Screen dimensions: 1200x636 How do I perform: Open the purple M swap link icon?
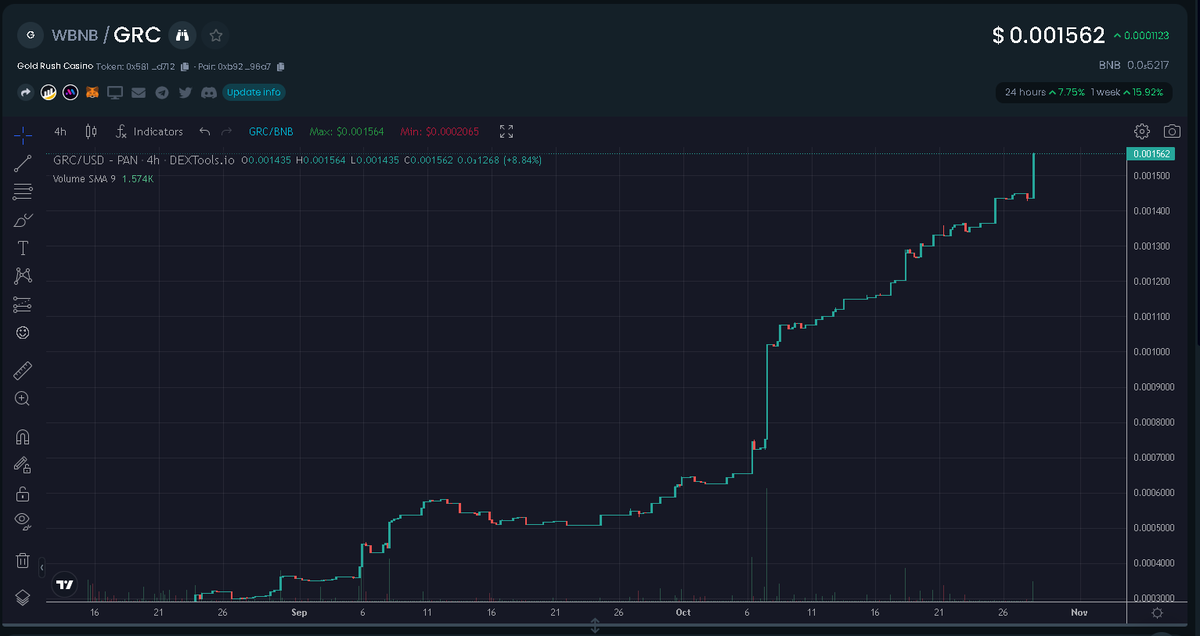(x=70, y=92)
